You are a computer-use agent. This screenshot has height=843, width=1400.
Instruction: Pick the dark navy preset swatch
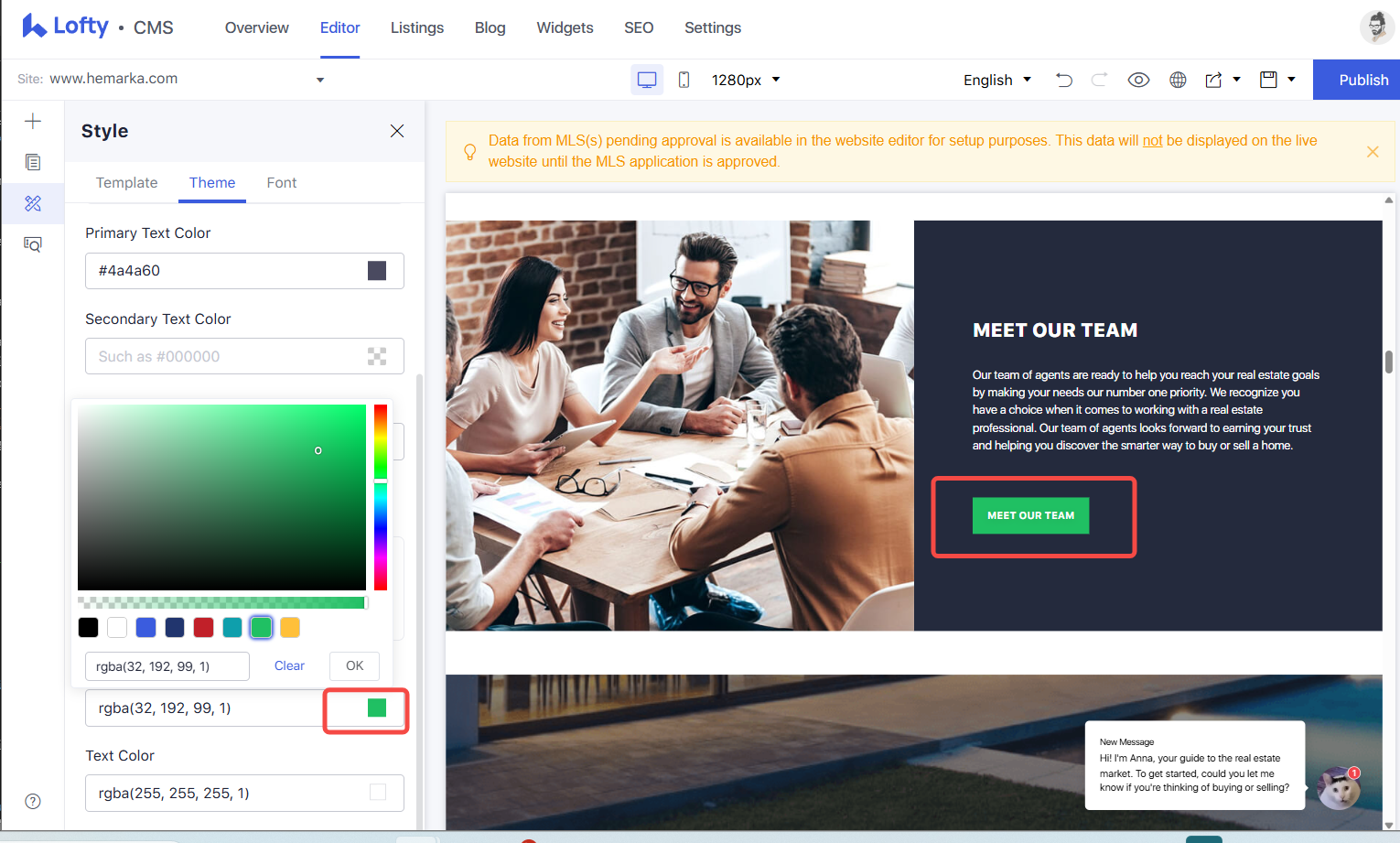click(175, 627)
